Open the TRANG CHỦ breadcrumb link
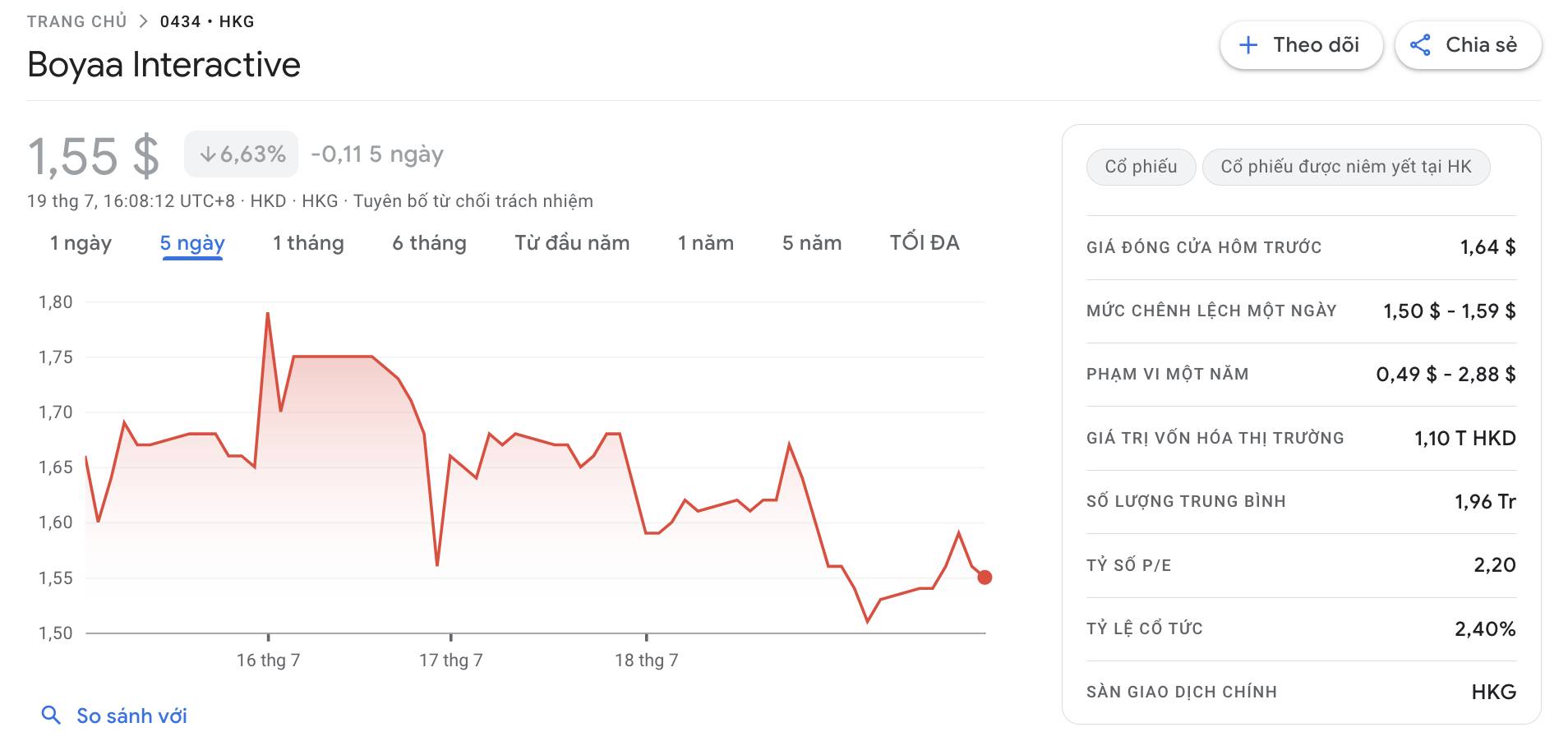Screen dimensions: 1568x741 pyautogui.click(x=77, y=21)
